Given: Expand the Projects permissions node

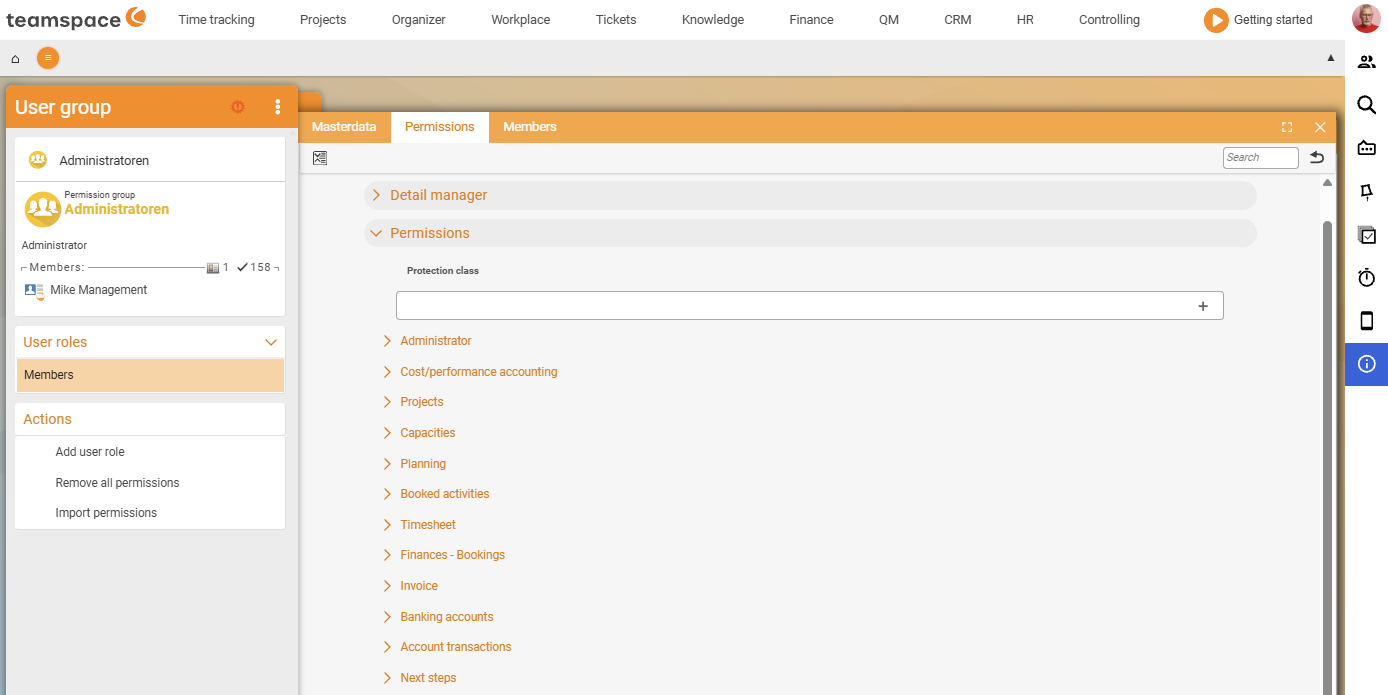Looking at the screenshot, I should coord(387,402).
